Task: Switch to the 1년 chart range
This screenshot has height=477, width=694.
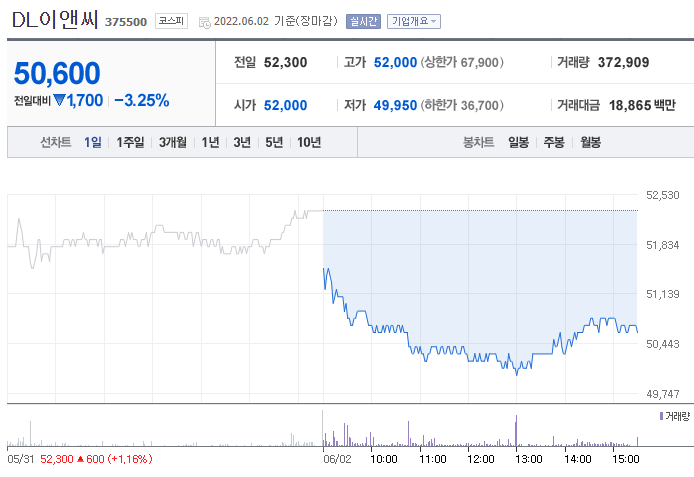Action: click(x=210, y=142)
